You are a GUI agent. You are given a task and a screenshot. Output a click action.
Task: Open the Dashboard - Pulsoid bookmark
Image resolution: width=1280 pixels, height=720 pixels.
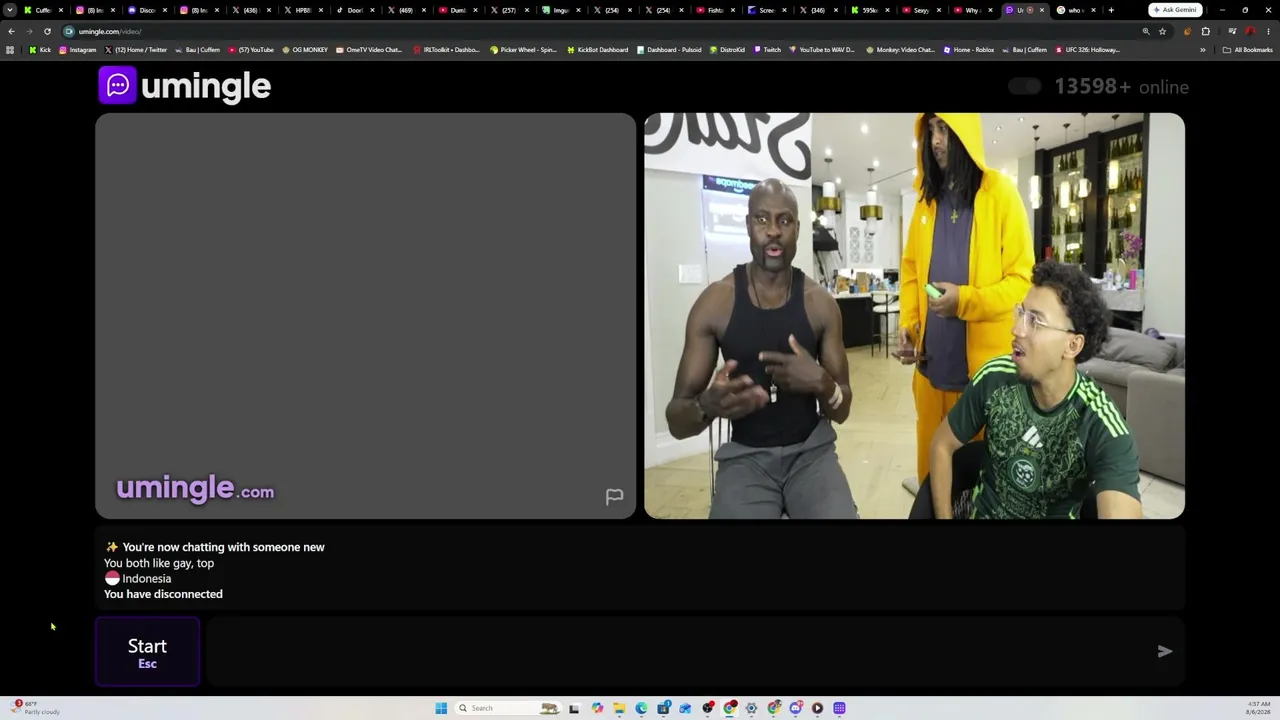669,49
